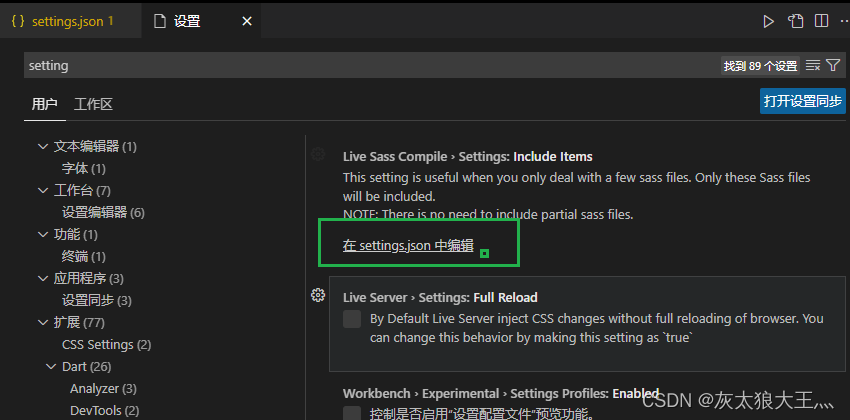850x420 pixels.
Task: Select the 用户 settings scope tab
Action: click(44, 104)
